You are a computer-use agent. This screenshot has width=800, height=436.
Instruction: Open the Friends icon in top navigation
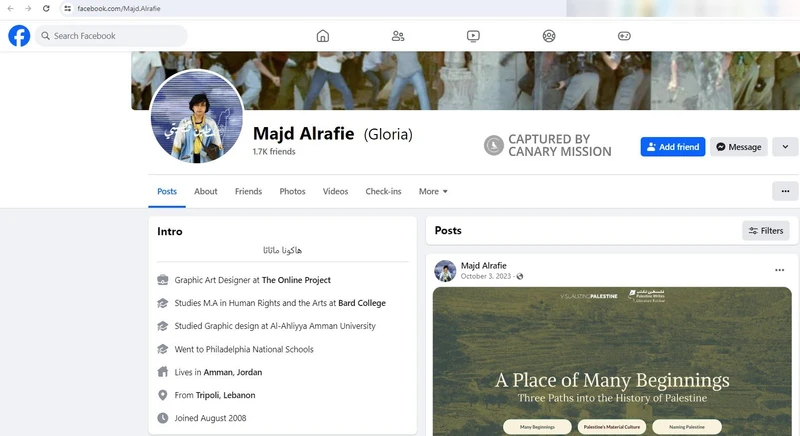coord(398,36)
